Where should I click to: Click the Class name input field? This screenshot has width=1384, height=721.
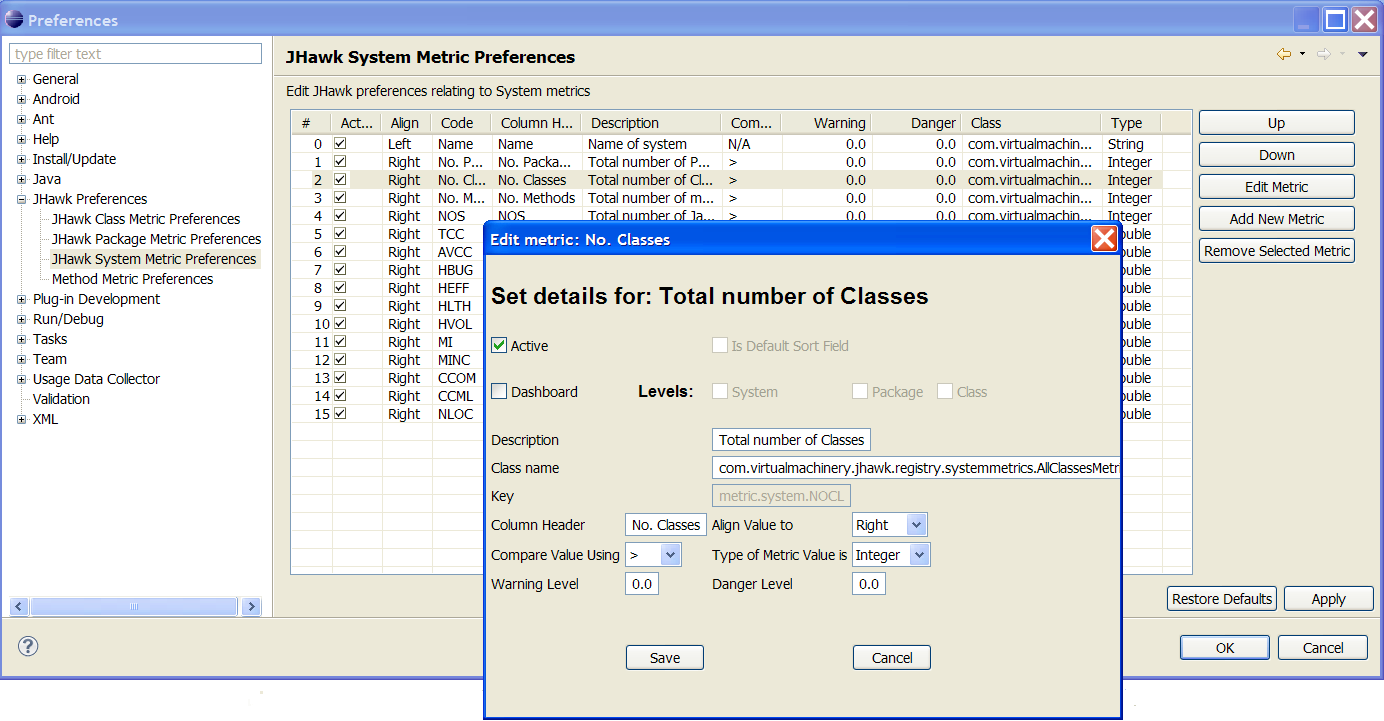coord(916,468)
